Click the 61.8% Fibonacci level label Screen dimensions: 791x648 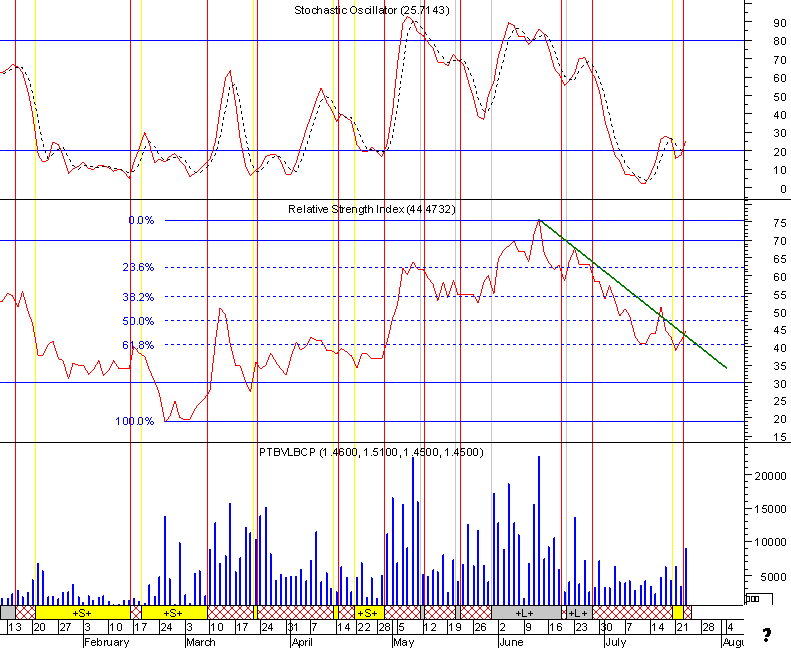(138, 345)
